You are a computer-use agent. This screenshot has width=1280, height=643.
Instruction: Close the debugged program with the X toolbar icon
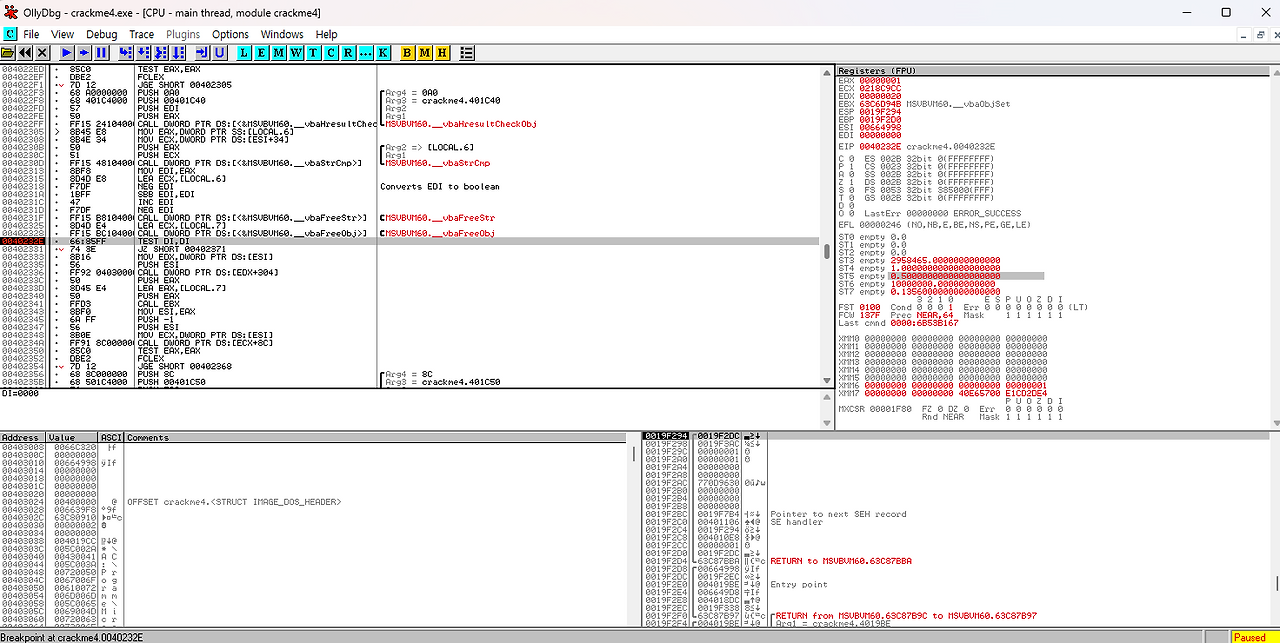(x=42, y=52)
